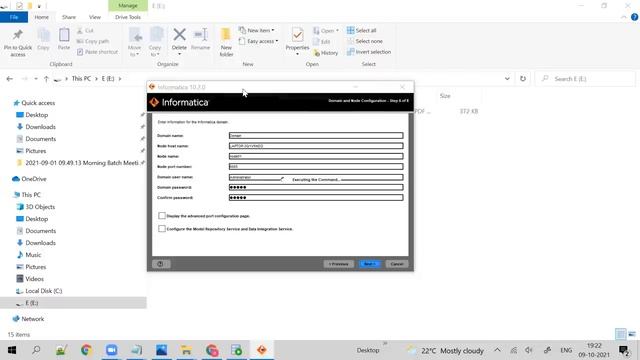Click the Domain name input field
The height and width of the screenshot is (360, 640).
pos(316,136)
